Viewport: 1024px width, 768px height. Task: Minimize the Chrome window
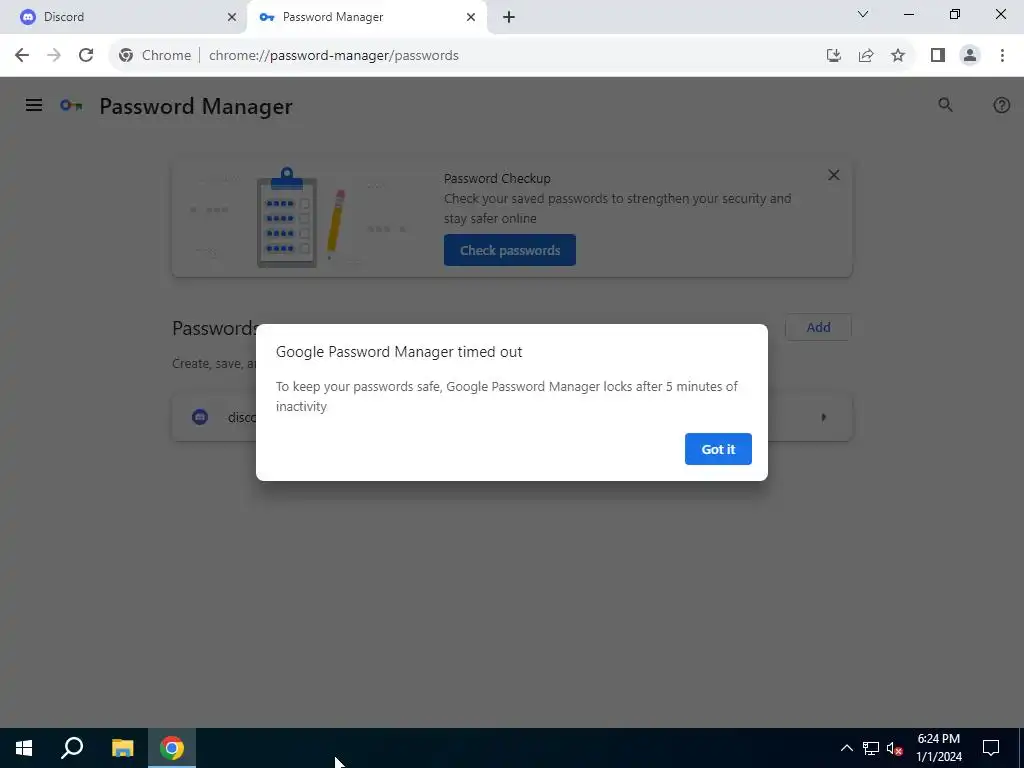(908, 14)
